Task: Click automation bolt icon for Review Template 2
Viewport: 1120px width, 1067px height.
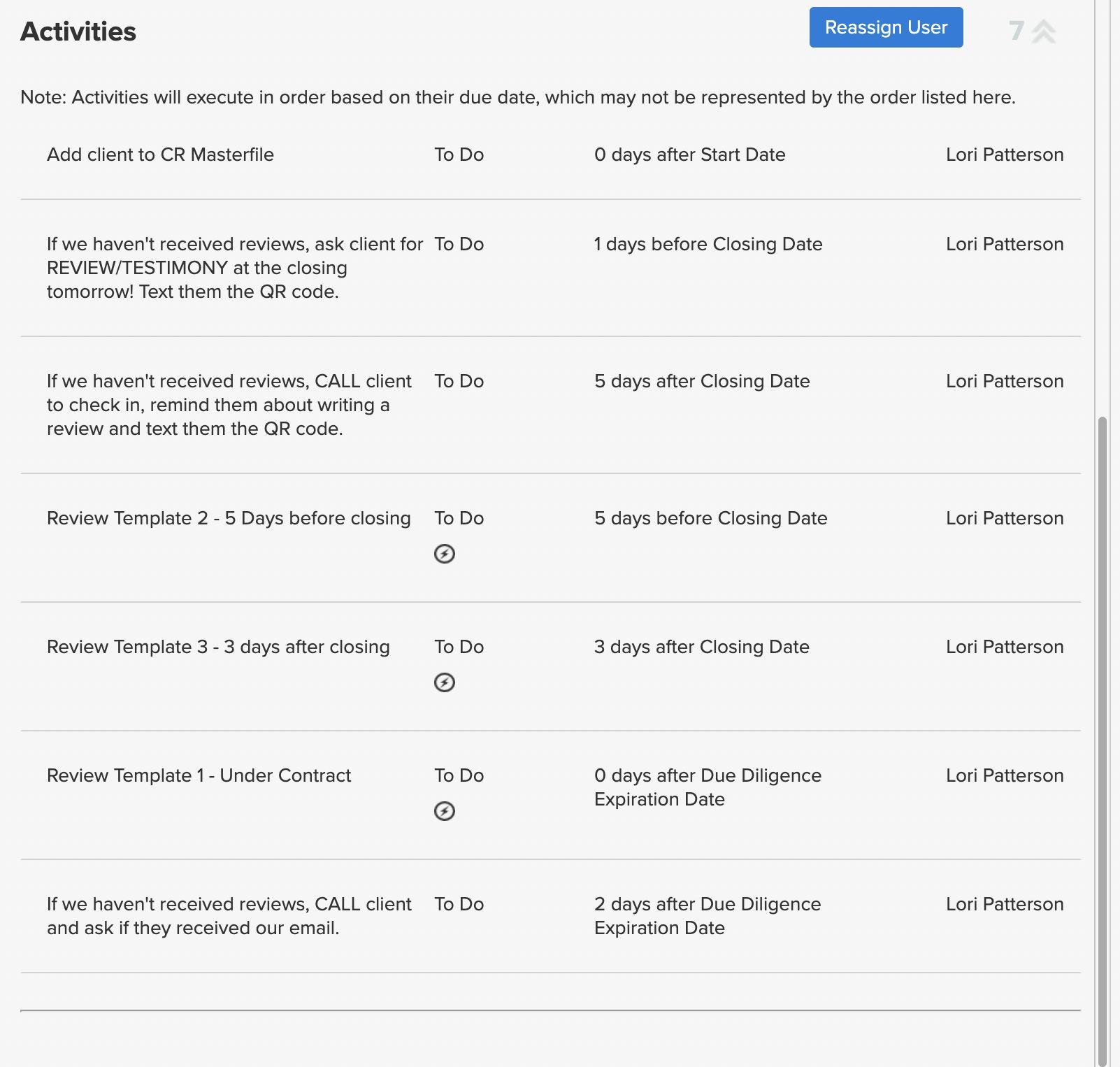Action: pos(445,554)
